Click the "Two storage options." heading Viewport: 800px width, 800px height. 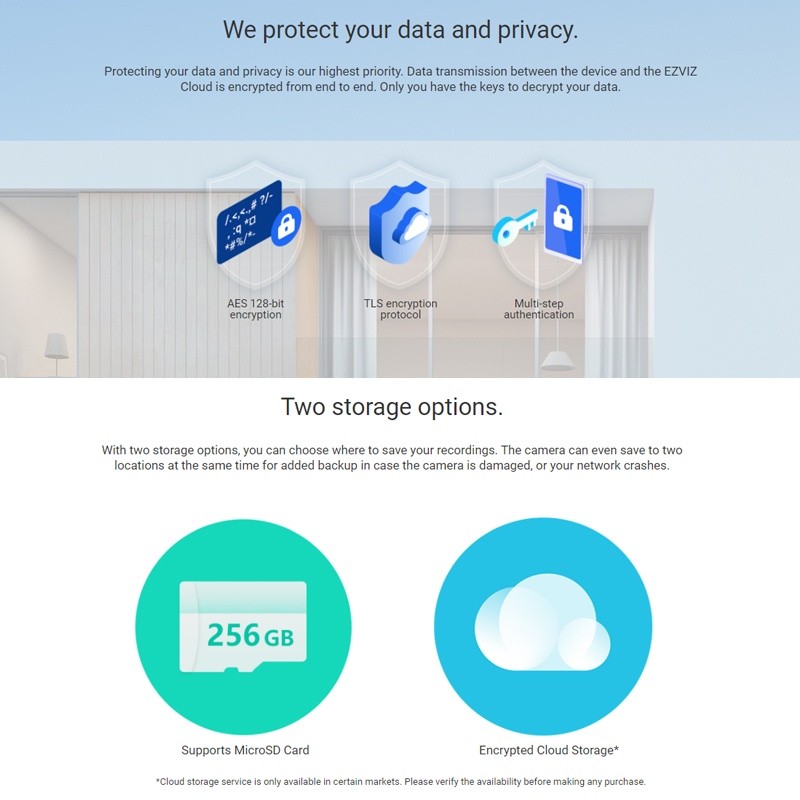click(x=392, y=407)
